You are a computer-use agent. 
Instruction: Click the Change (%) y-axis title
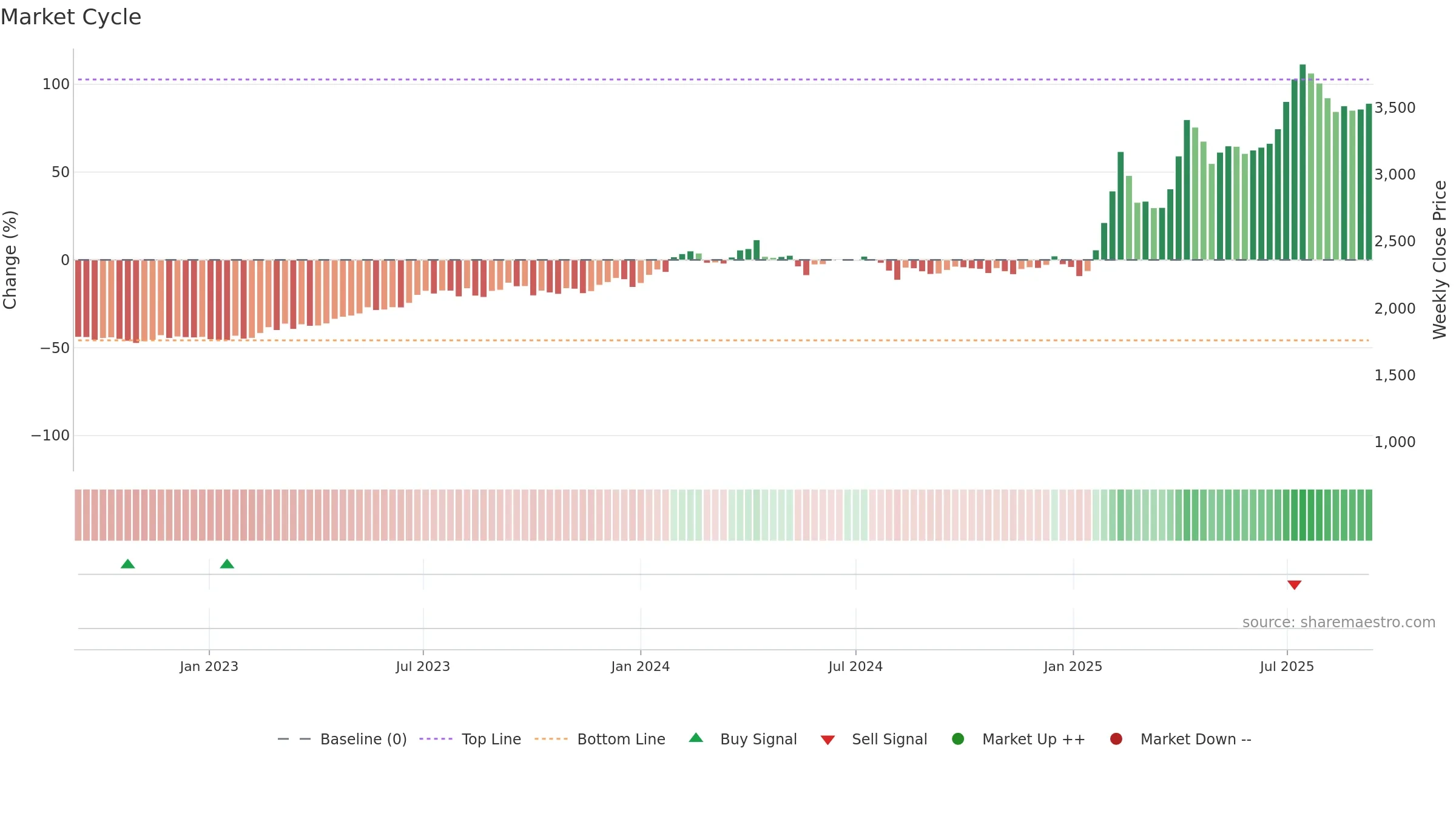pos(10,260)
